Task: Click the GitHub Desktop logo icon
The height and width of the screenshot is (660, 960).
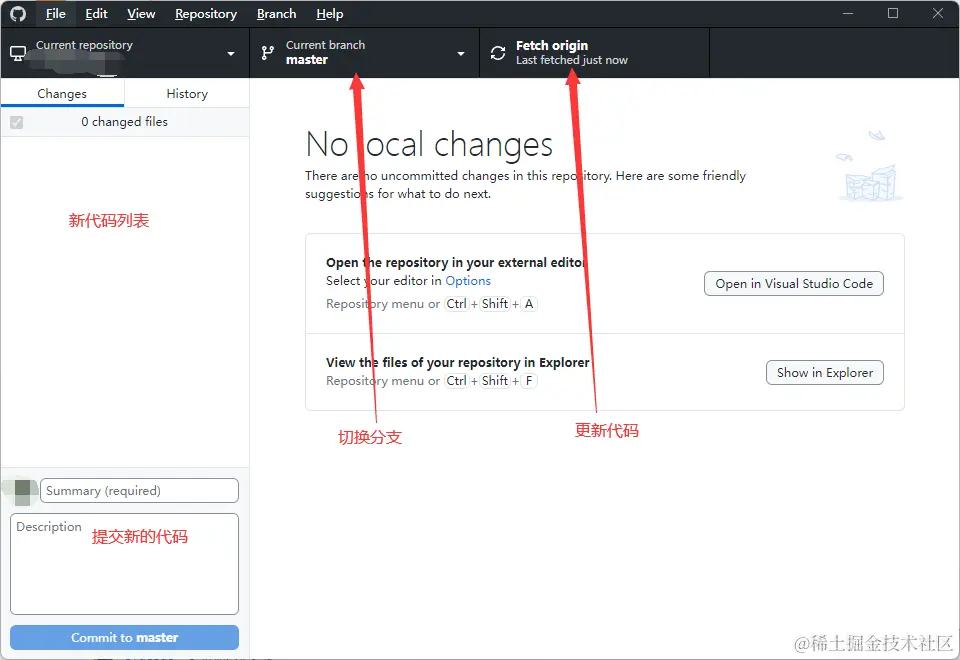Action: click(18, 13)
